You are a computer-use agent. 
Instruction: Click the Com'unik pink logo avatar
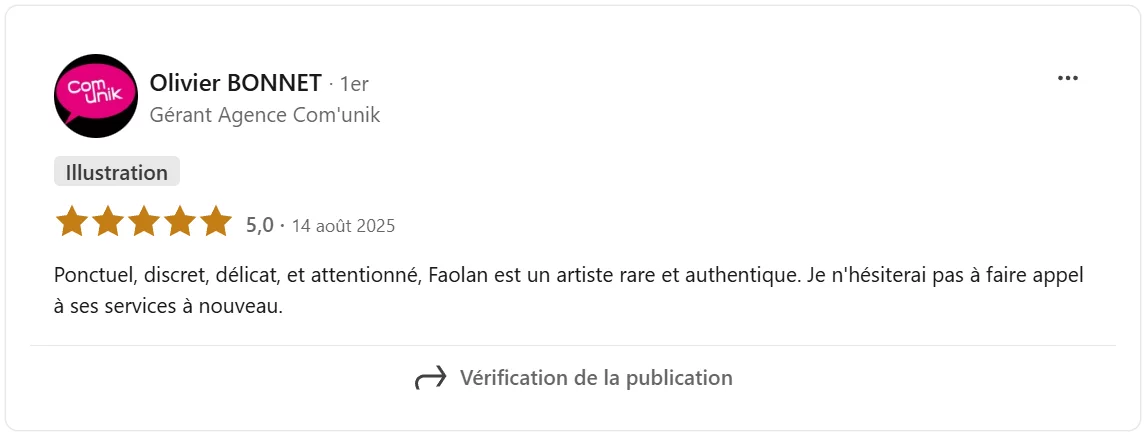coord(95,96)
